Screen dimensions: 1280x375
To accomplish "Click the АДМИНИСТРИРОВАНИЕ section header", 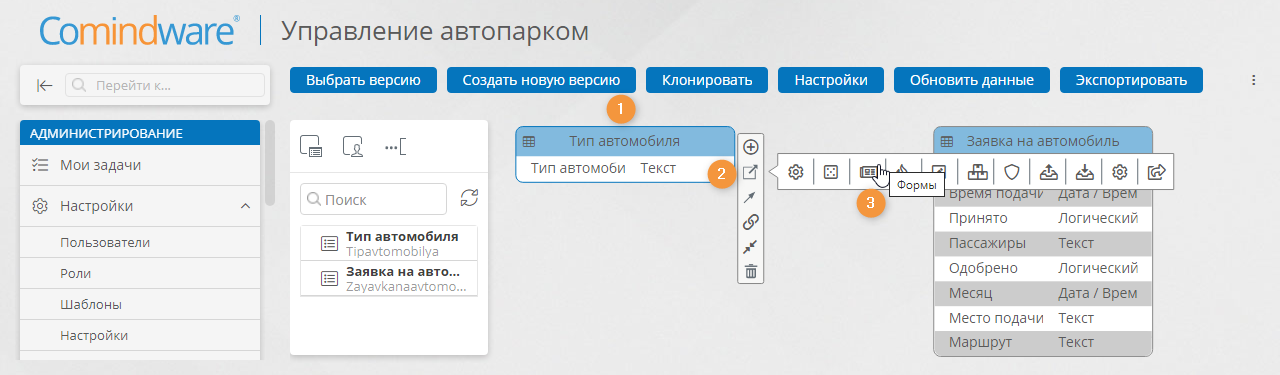I will coord(140,133).
